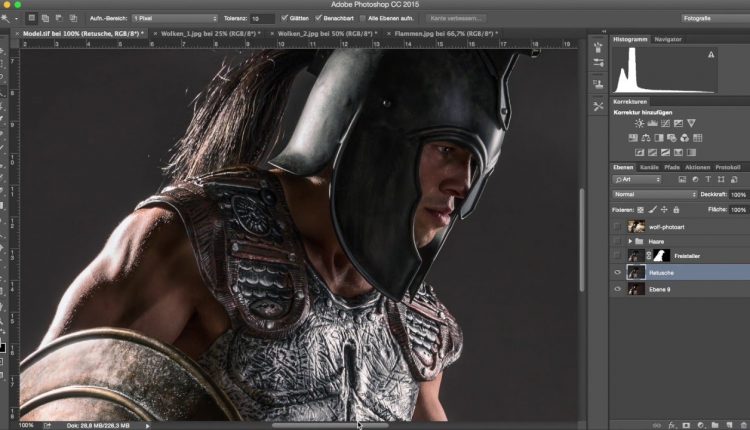Add a Curves adjustment layer
Screen dimensions: 750x430
(x=665, y=123)
